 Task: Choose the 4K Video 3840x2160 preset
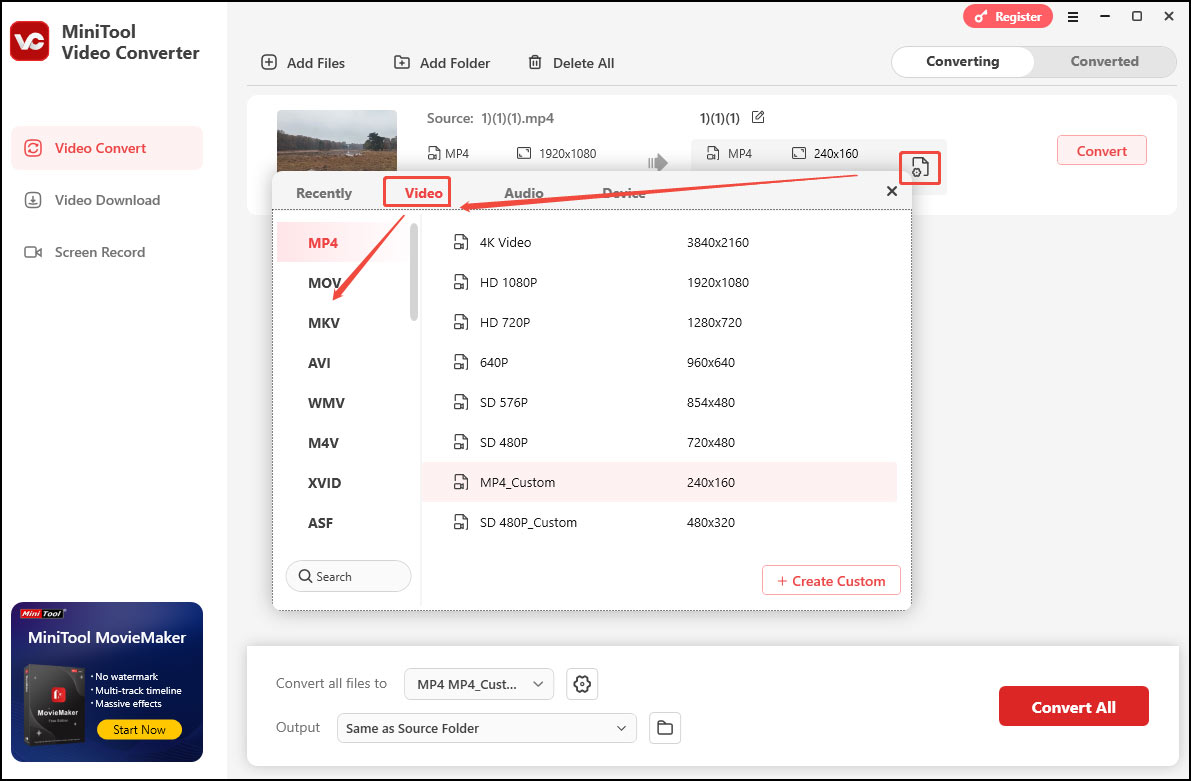(x=659, y=242)
